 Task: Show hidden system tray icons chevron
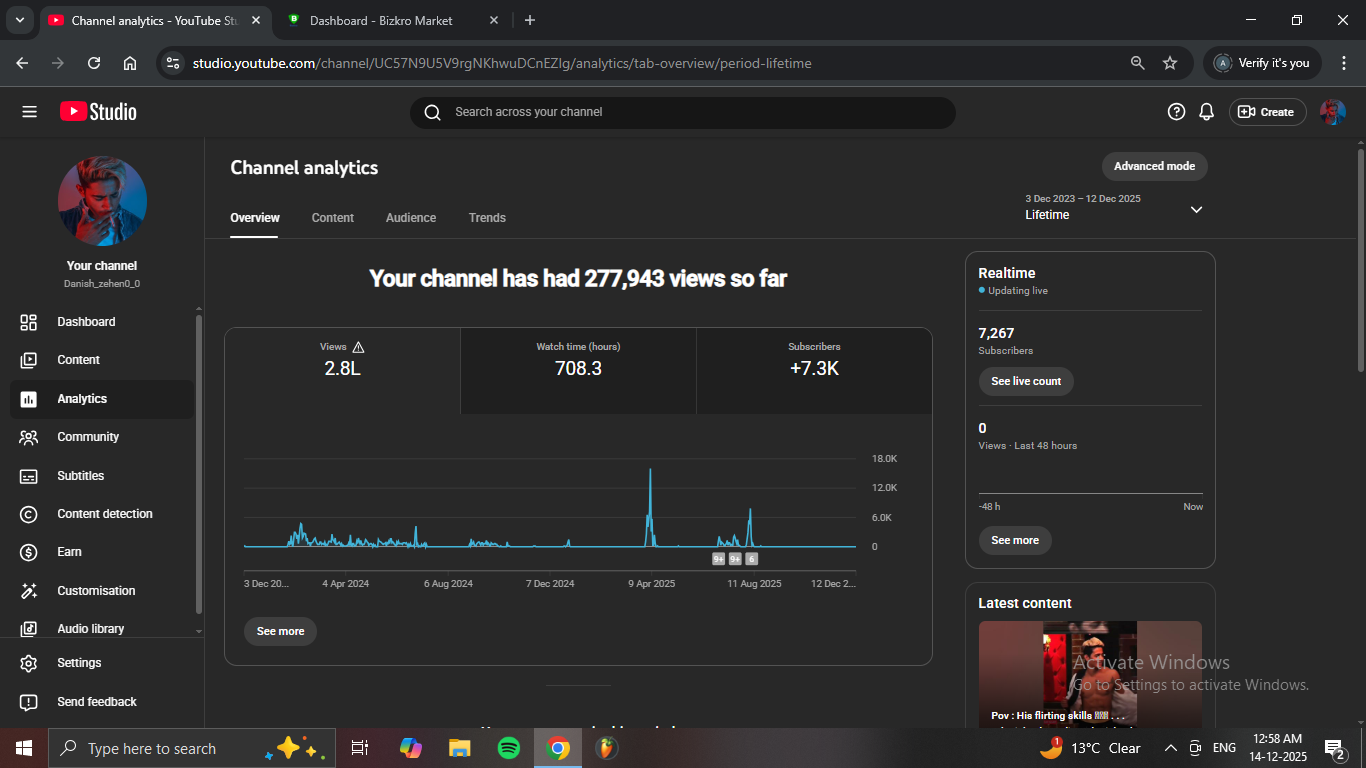[1170, 748]
